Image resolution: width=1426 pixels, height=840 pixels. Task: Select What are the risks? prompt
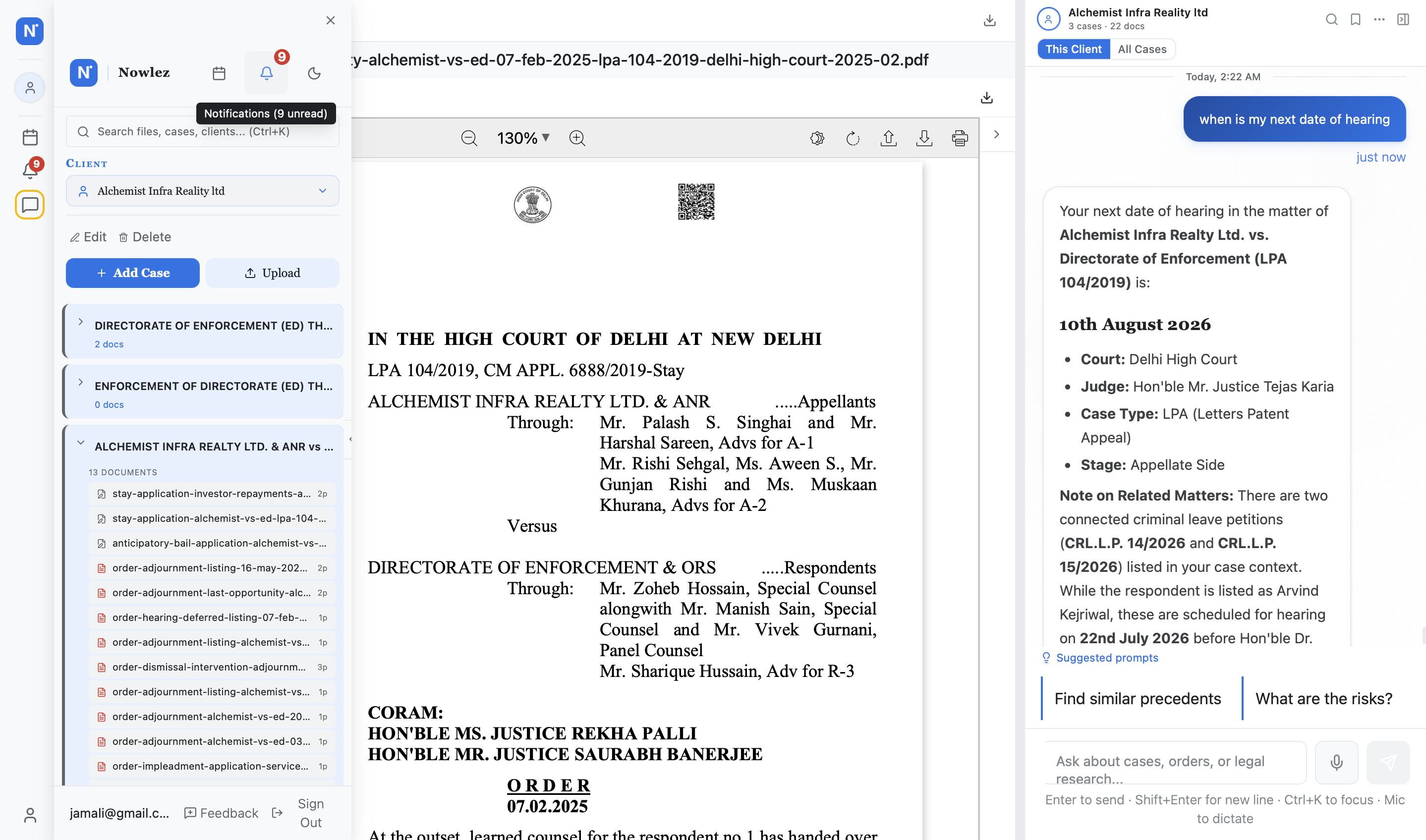(x=1323, y=698)
